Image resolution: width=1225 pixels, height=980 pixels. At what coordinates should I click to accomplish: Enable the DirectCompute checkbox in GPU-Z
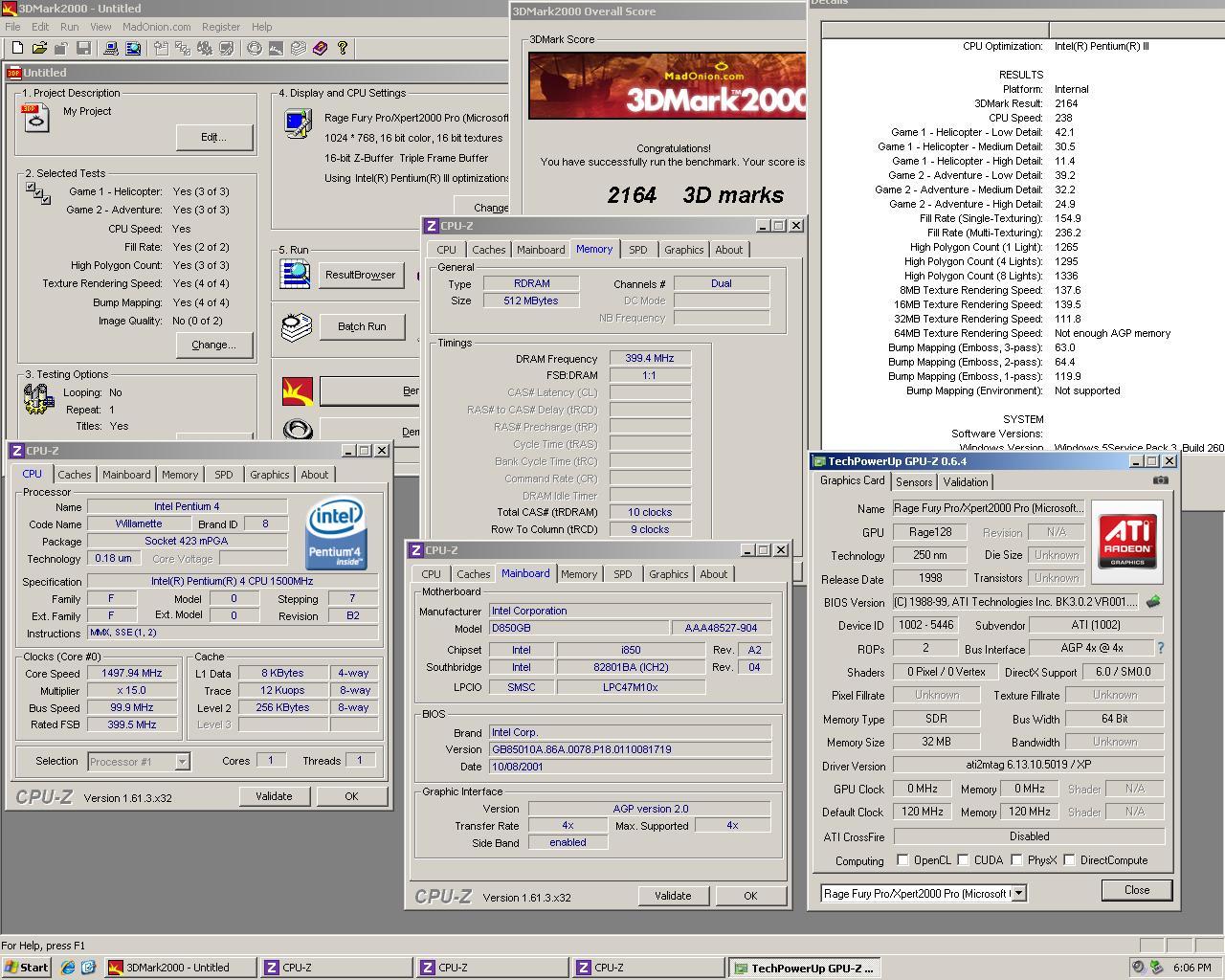tap(1069, 860)
